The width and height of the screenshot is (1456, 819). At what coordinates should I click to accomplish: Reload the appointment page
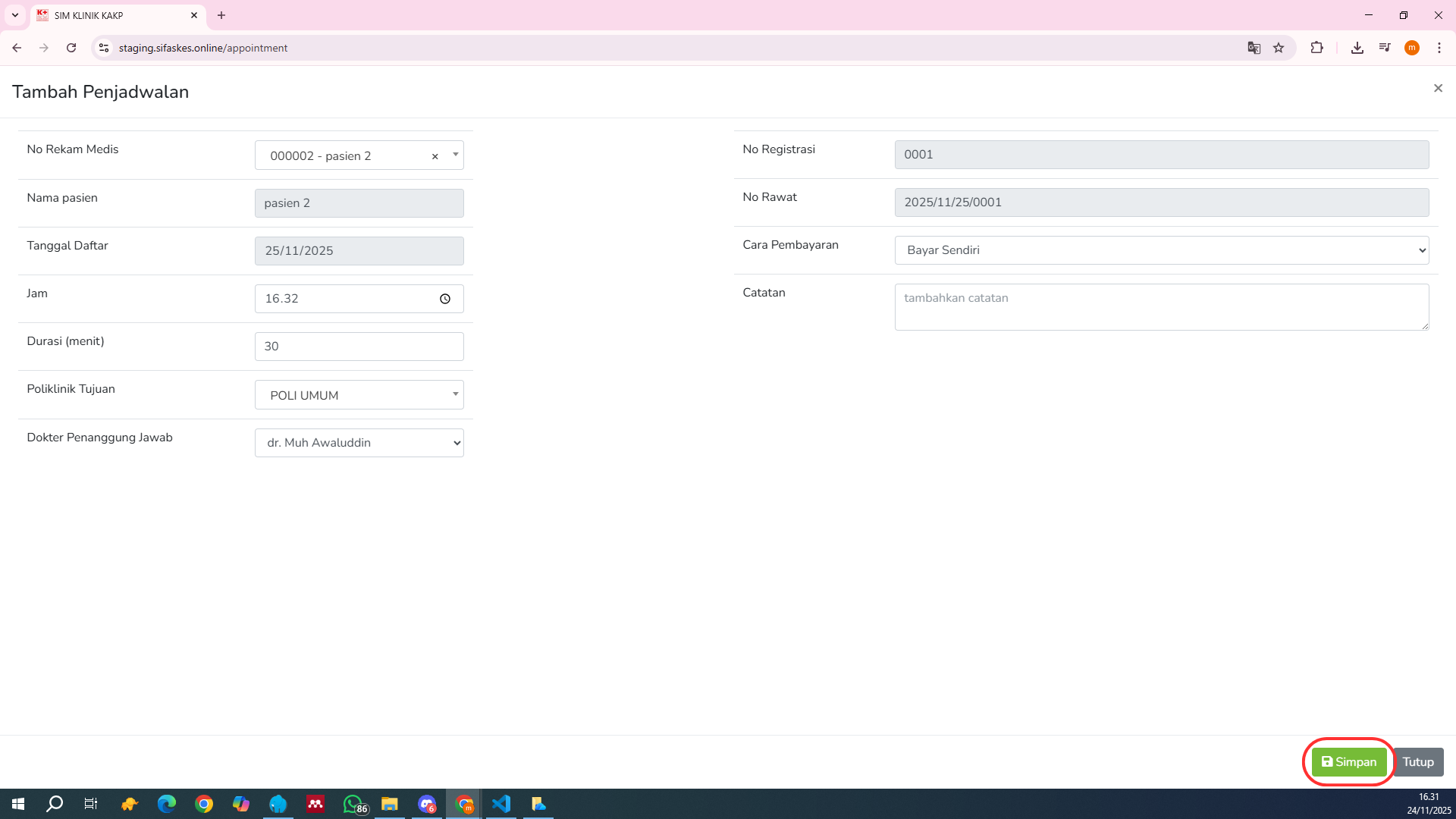(x=71, y=48)
